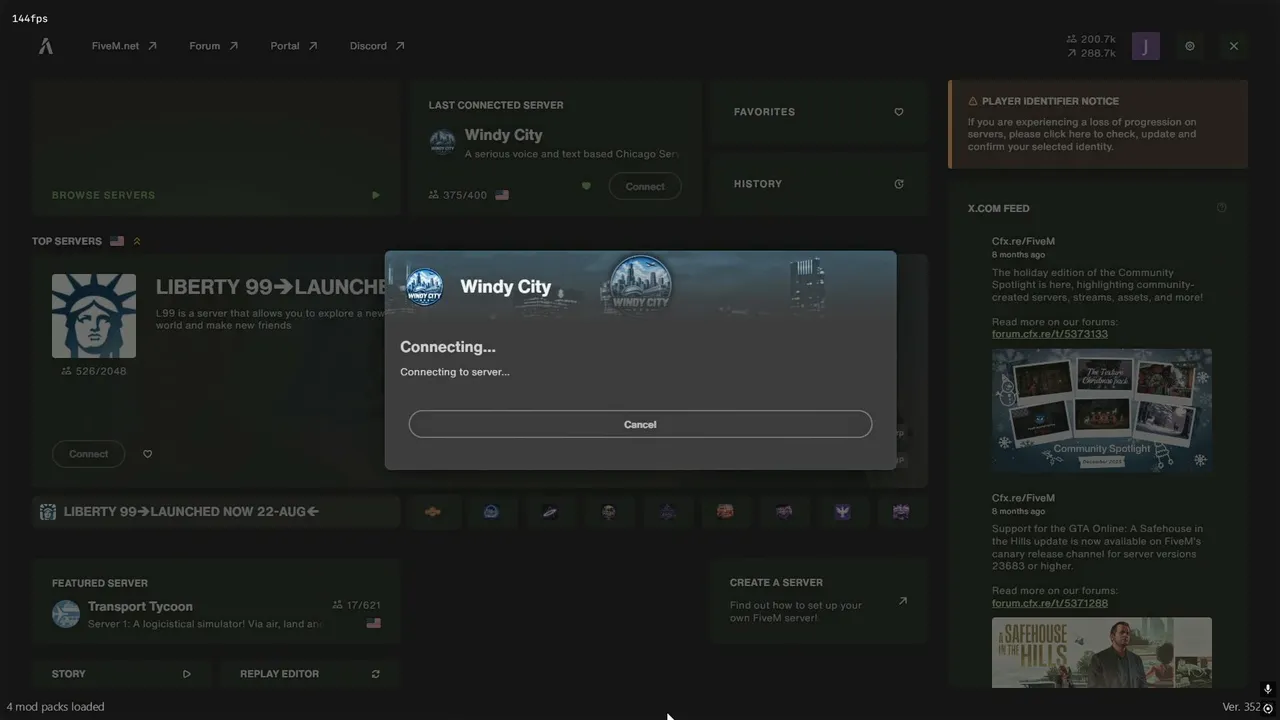Open the forum.cfx.re/t/5371288 link

tap(1050, 603)
